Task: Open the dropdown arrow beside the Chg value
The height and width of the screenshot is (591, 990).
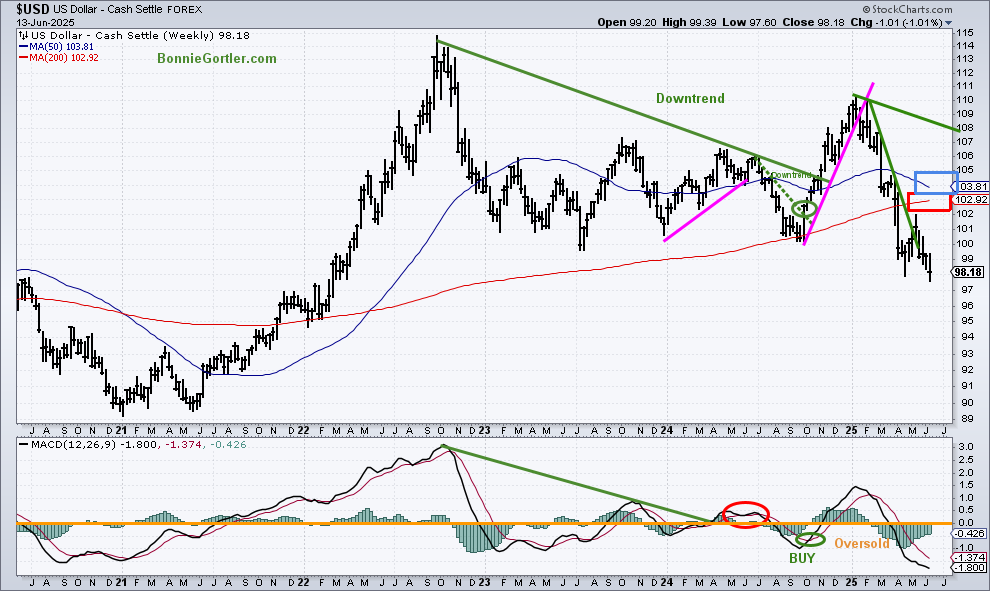Action: (x=949, y=23)
